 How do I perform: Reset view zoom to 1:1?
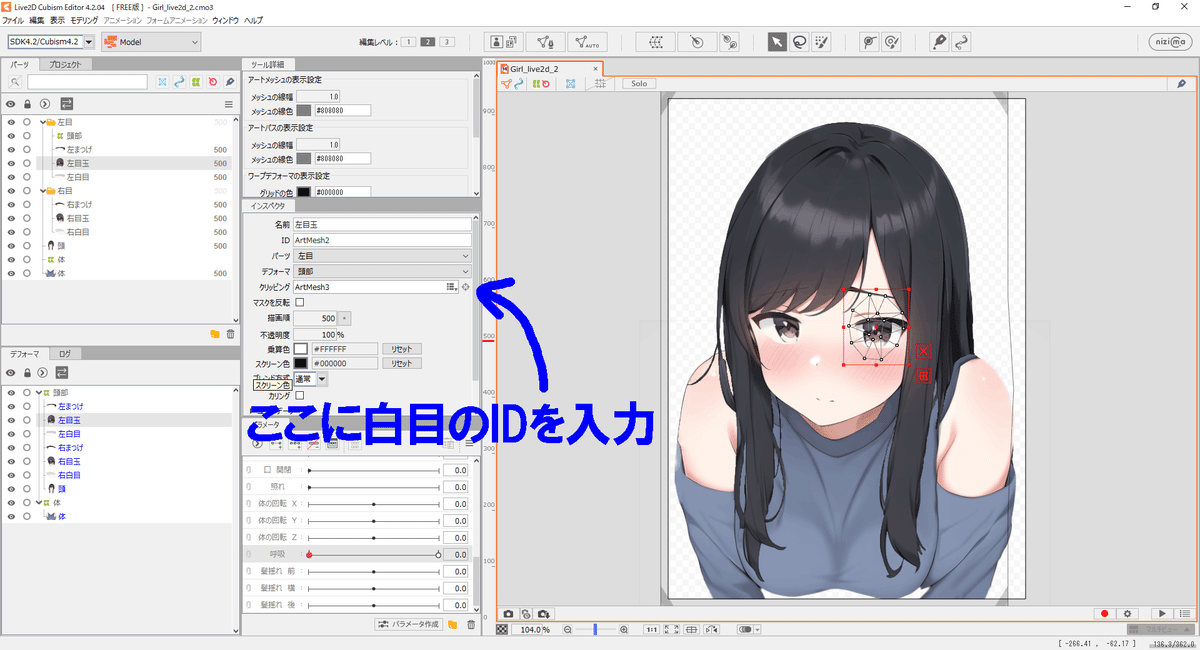coord(651,630)
